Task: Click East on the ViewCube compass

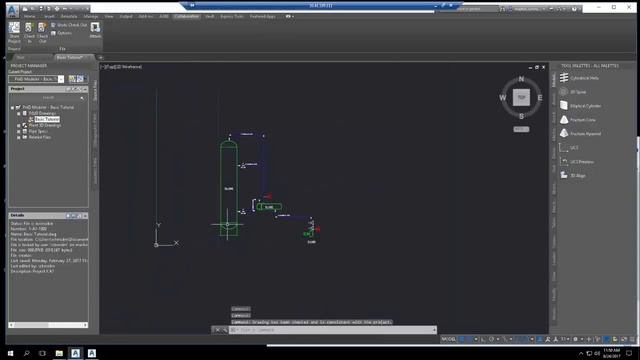Action: tap(540, 98)
